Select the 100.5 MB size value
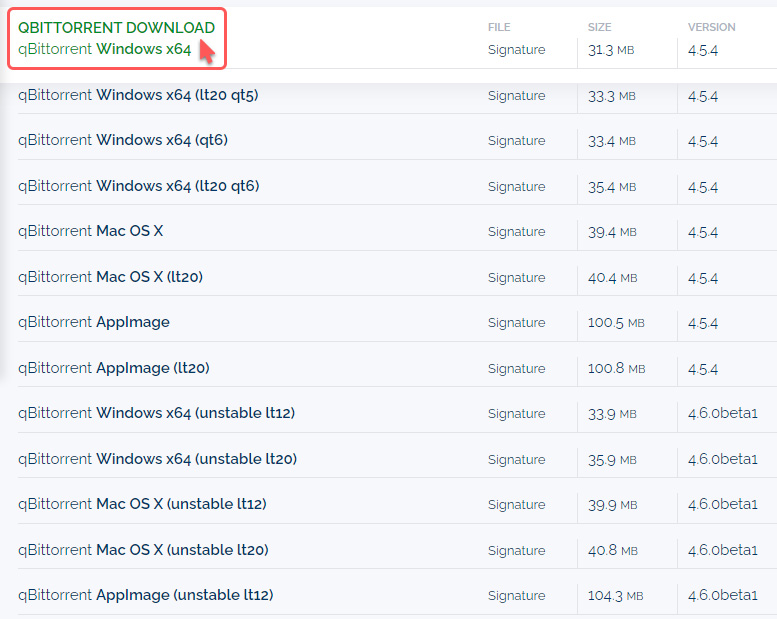This screenshot has height=619, width=777. [x=616, y=323]
